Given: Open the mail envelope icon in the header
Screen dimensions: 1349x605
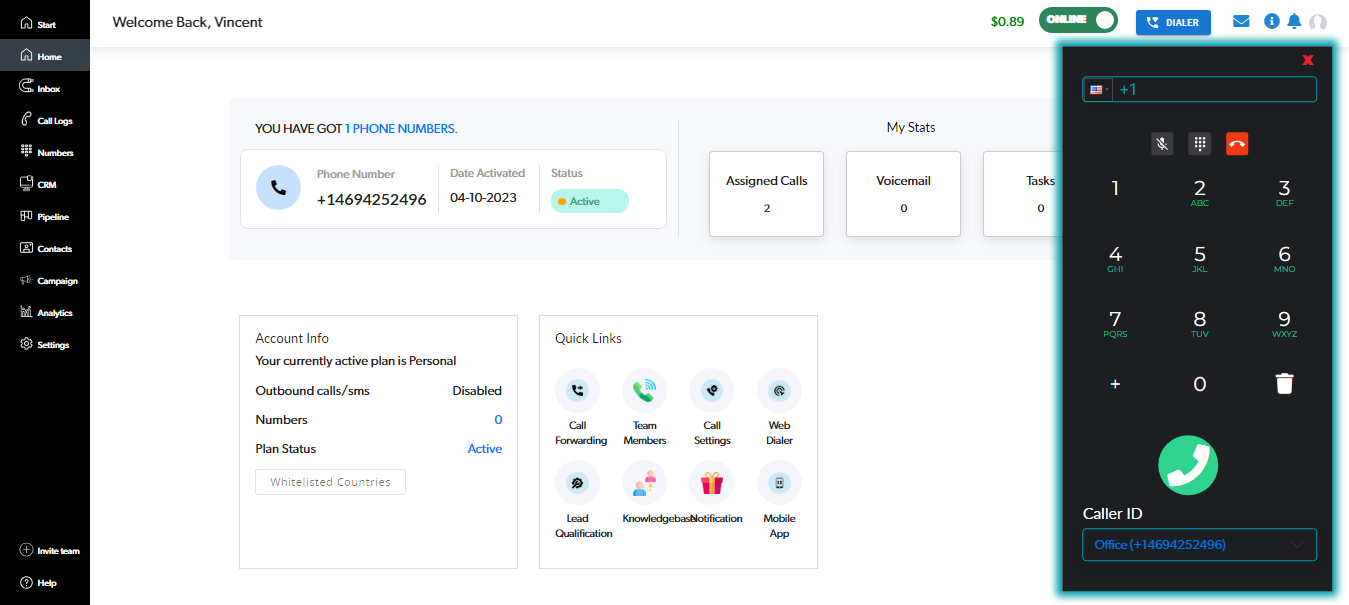Looking at the screenshot, I should 1241,21.
